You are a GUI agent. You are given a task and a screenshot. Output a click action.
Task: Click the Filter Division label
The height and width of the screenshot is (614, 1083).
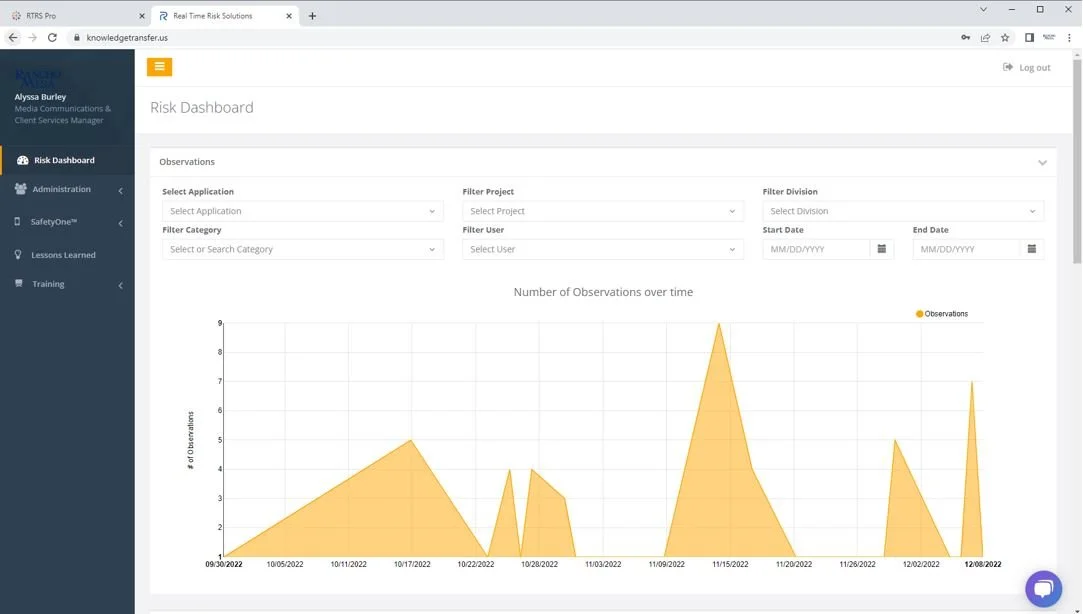point(789,191)
